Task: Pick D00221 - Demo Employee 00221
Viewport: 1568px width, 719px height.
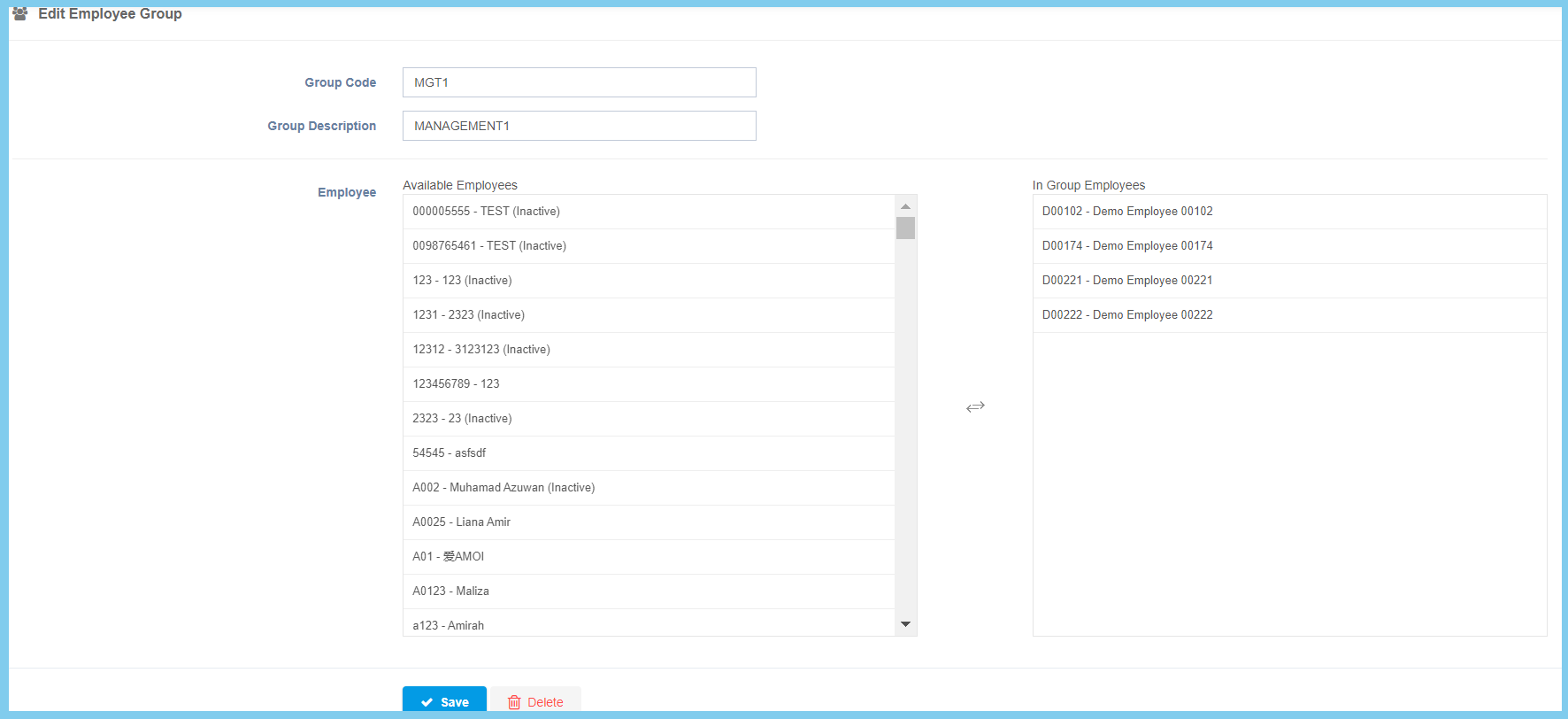Action: point(1288,281)
